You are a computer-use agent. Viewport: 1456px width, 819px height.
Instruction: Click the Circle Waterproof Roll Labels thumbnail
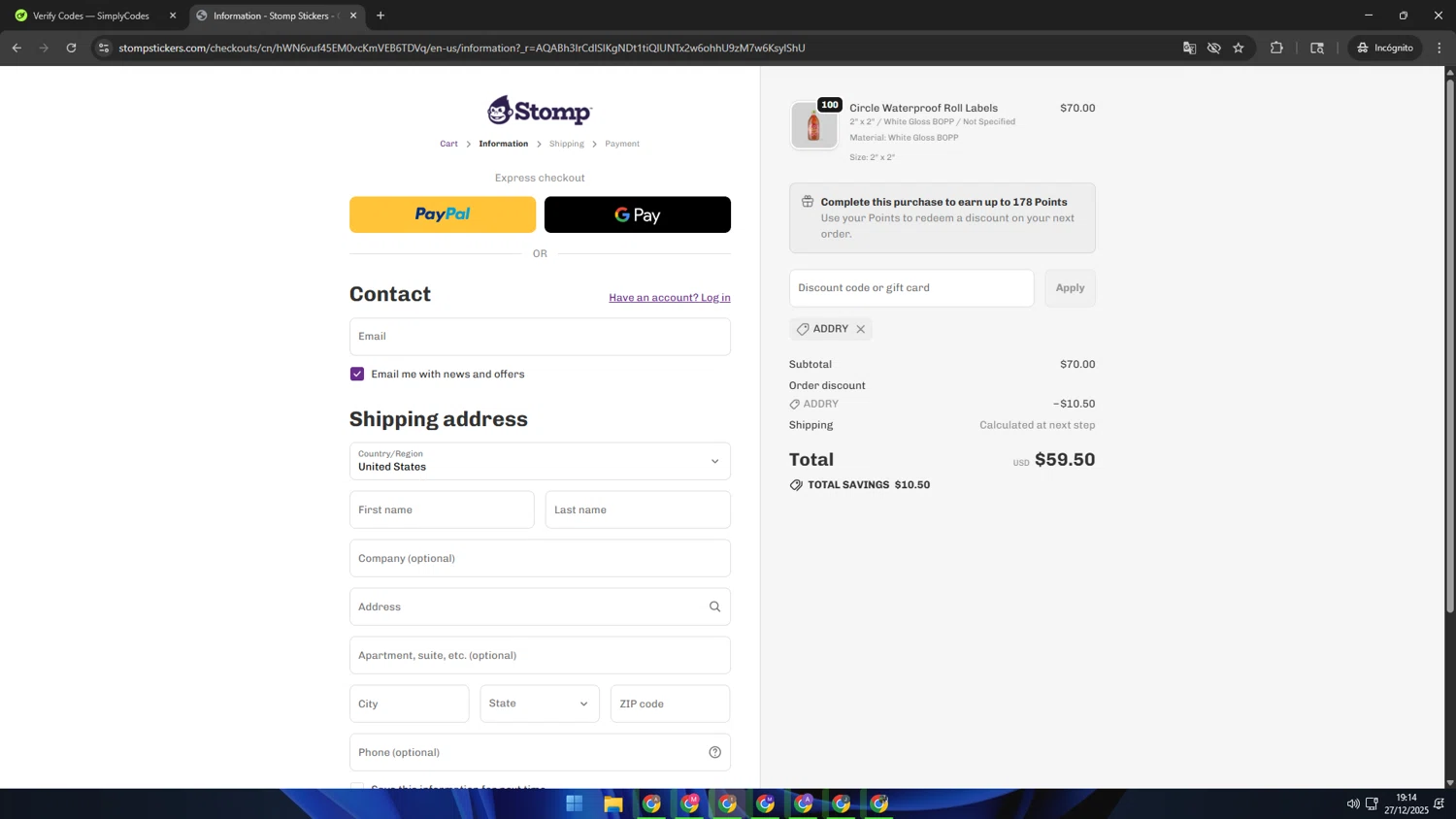pos(813,125)
